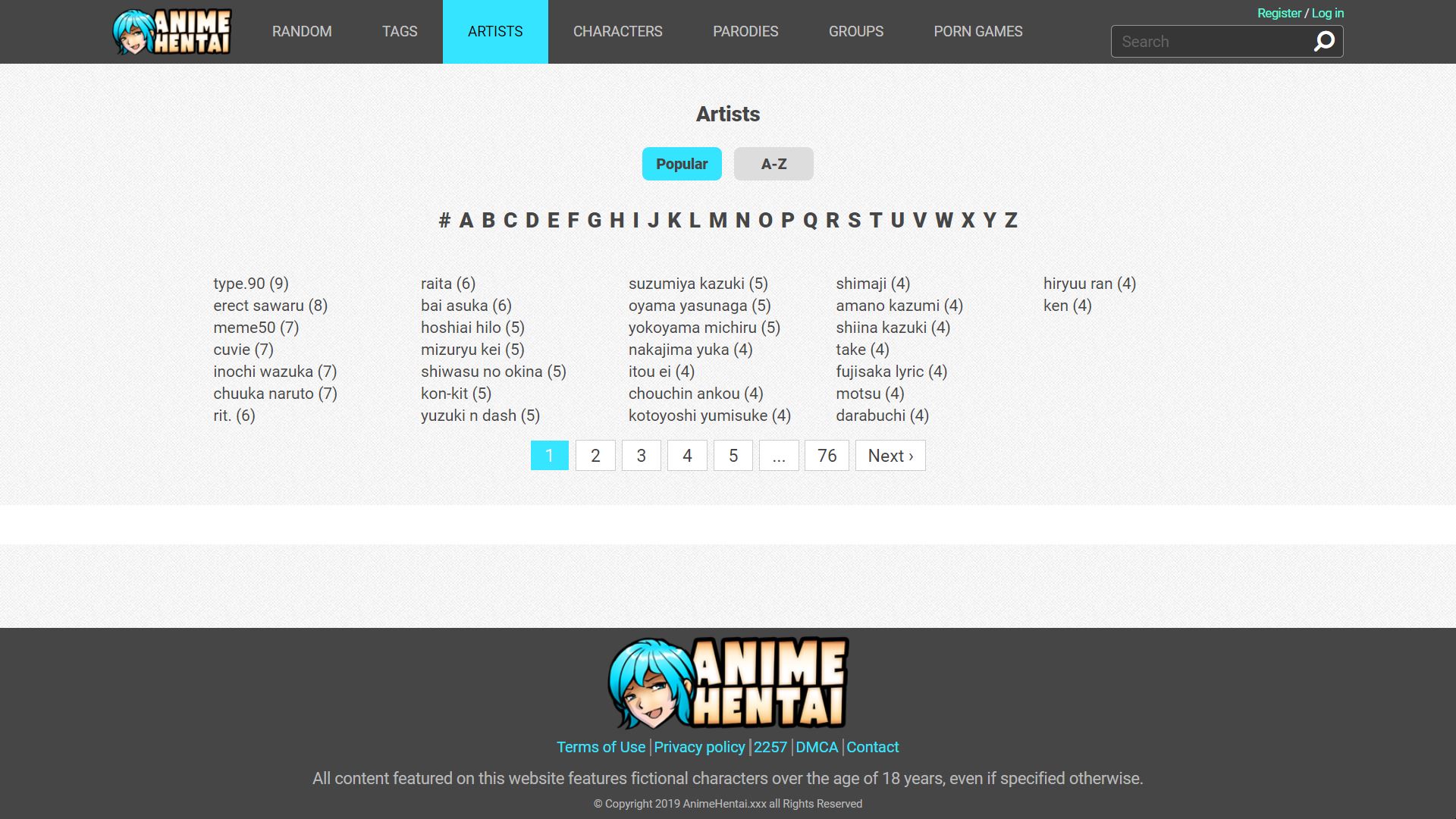Click the Next page button
1456x819 pixels.
tap(890, 456)
